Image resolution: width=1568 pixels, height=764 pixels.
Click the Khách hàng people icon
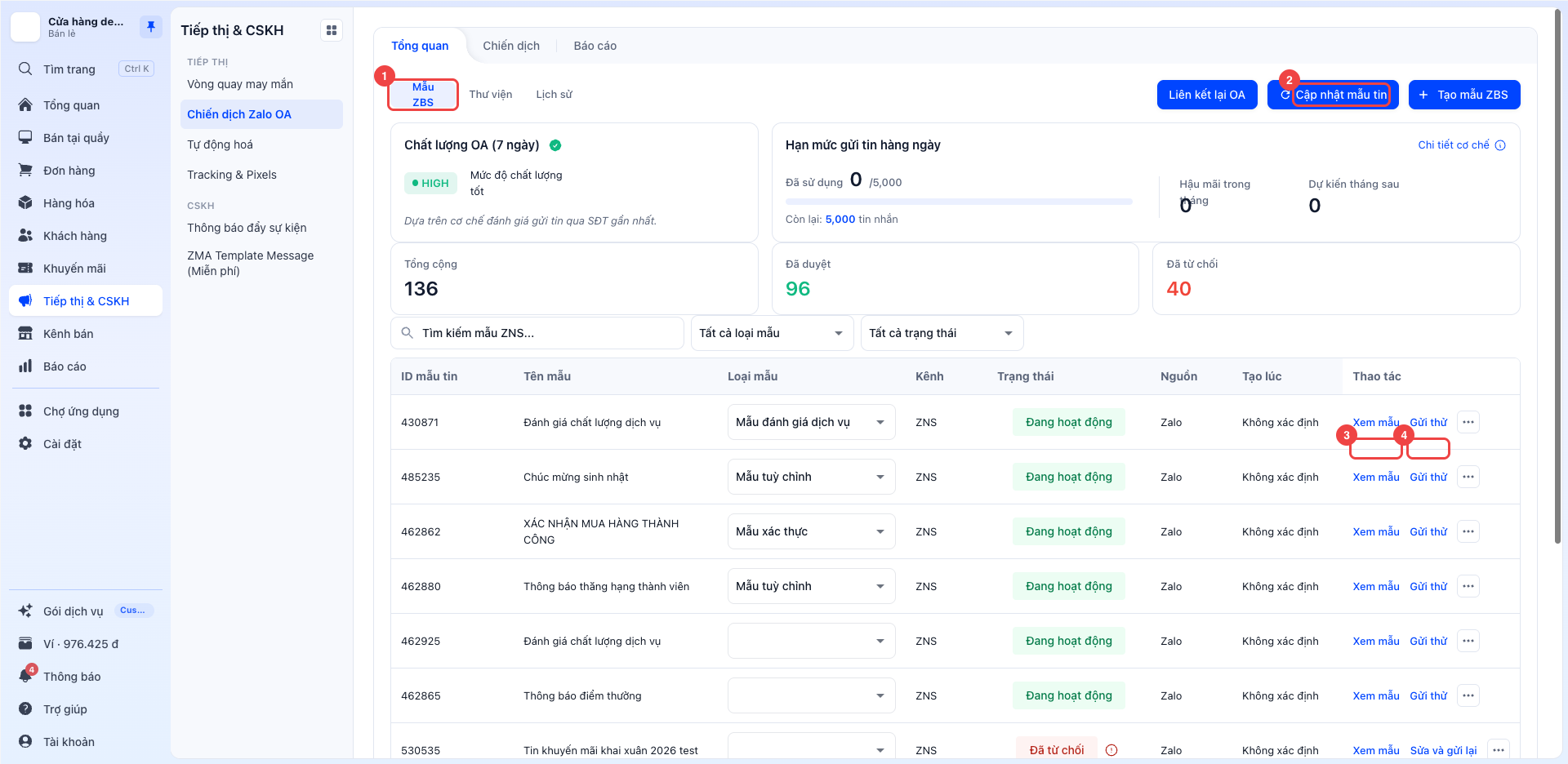click(x=25, y=235)
